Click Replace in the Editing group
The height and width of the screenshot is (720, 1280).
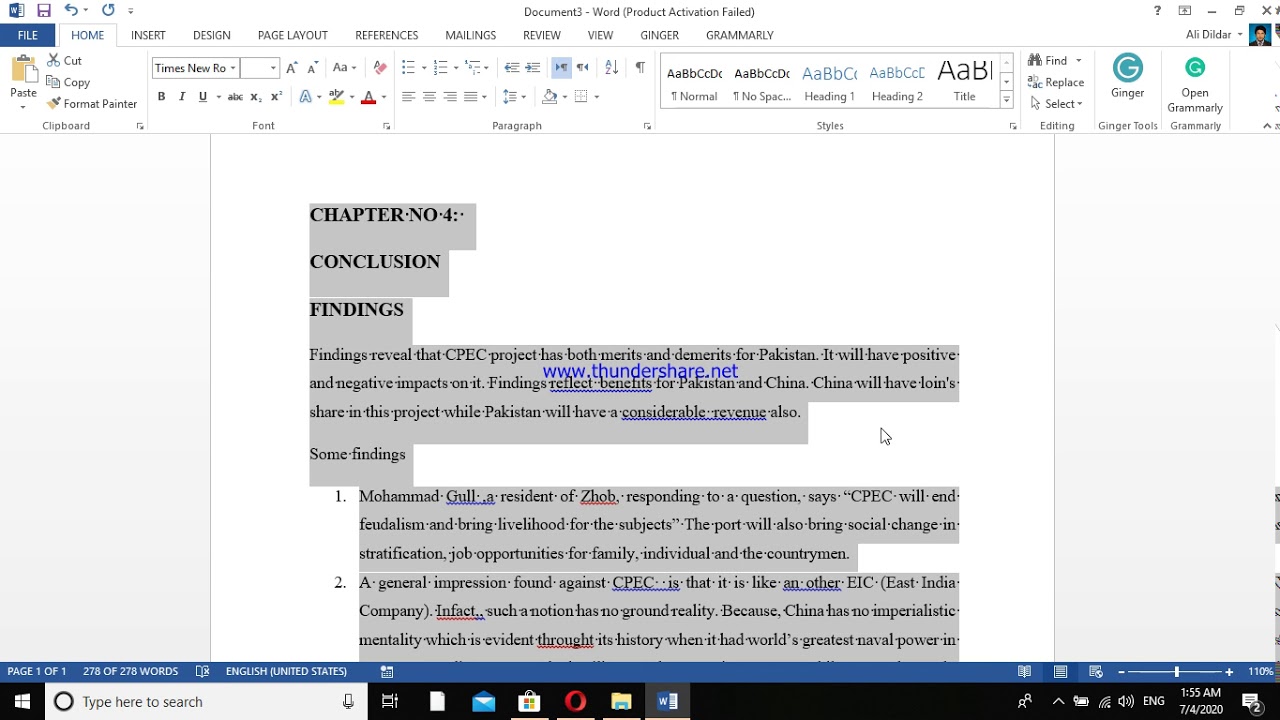click(x=1056, y=82)
